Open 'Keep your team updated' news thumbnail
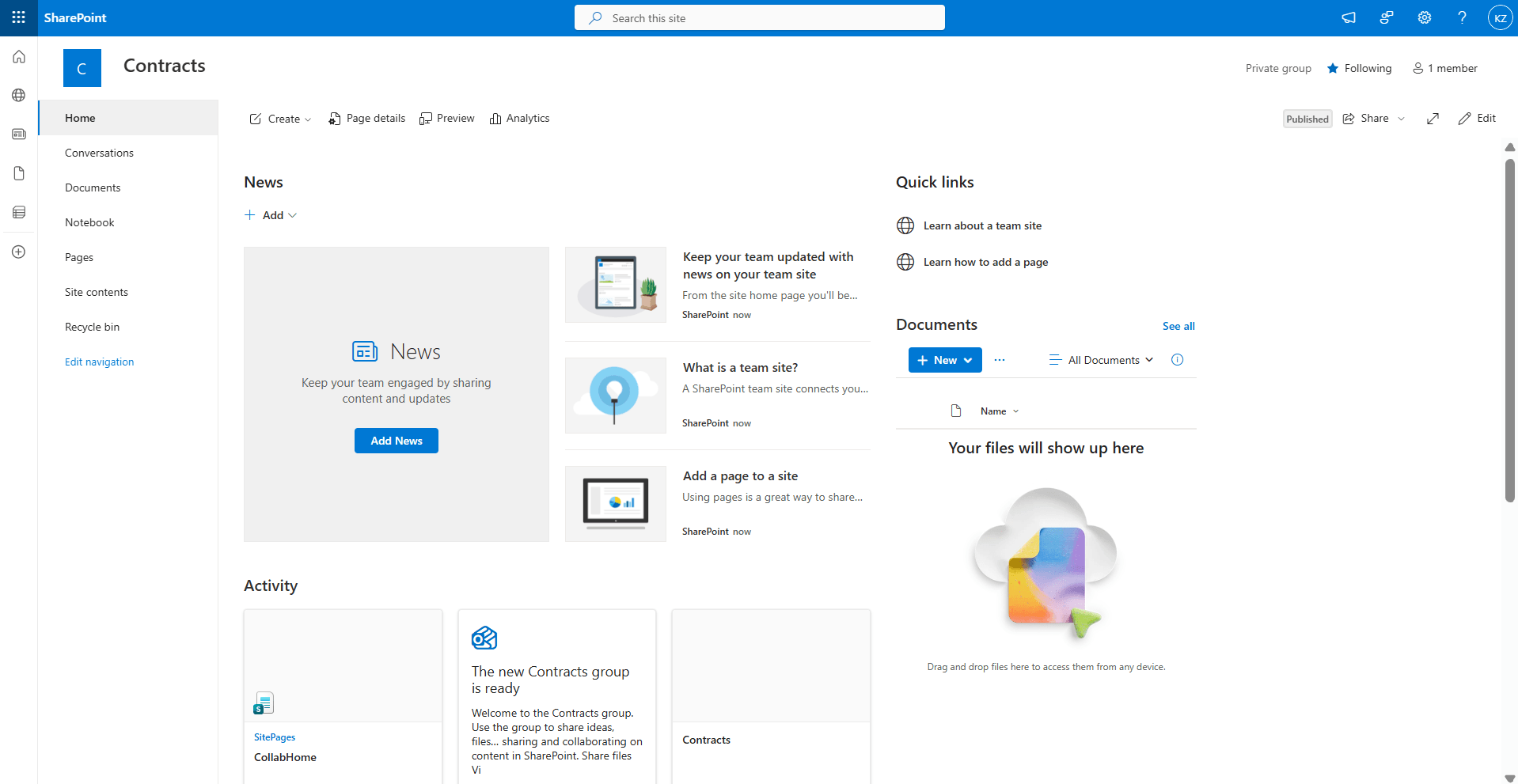The image size is (1518, 784). 616,285
